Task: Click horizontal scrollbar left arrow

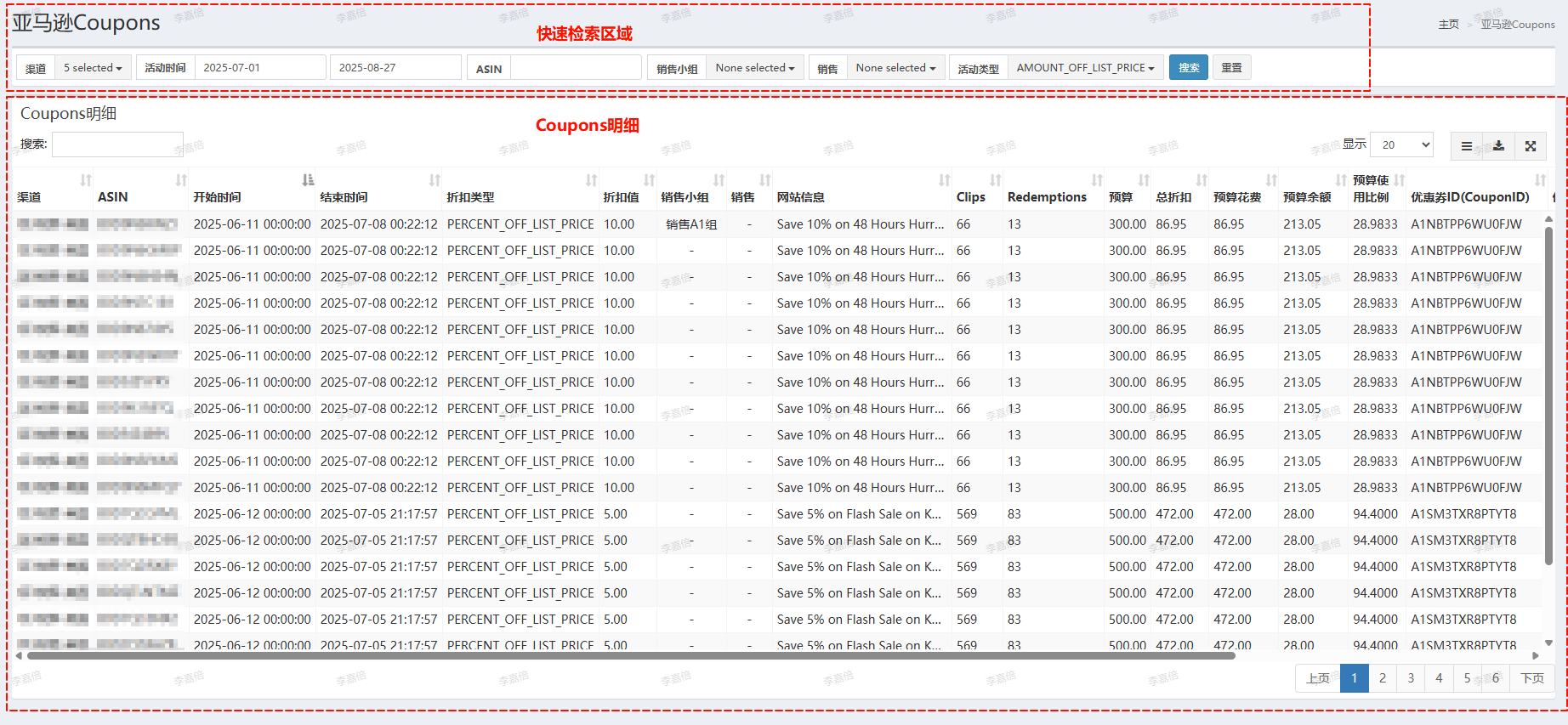Action: coord(19,655)
